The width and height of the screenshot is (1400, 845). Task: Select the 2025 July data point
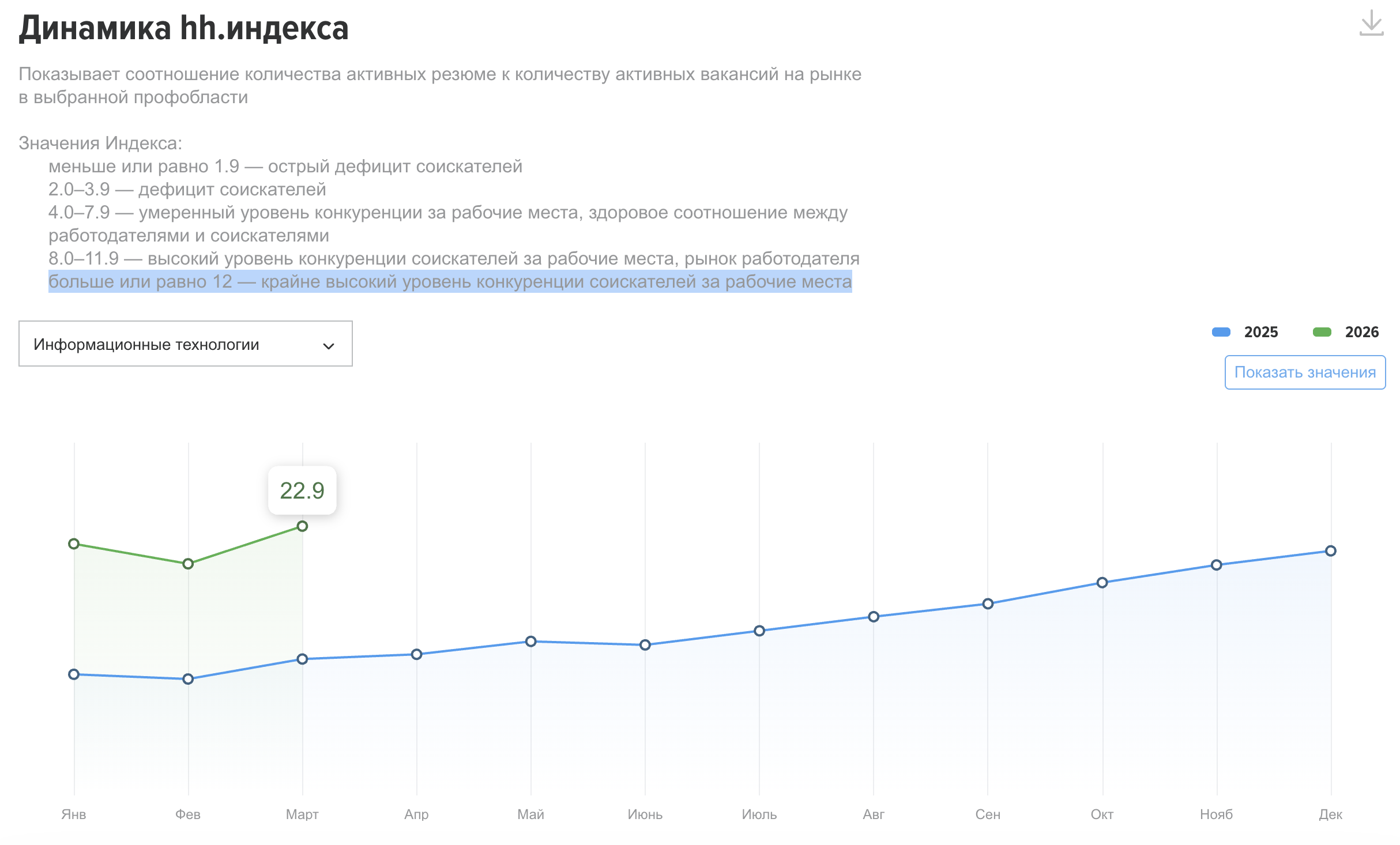[759, 631]
